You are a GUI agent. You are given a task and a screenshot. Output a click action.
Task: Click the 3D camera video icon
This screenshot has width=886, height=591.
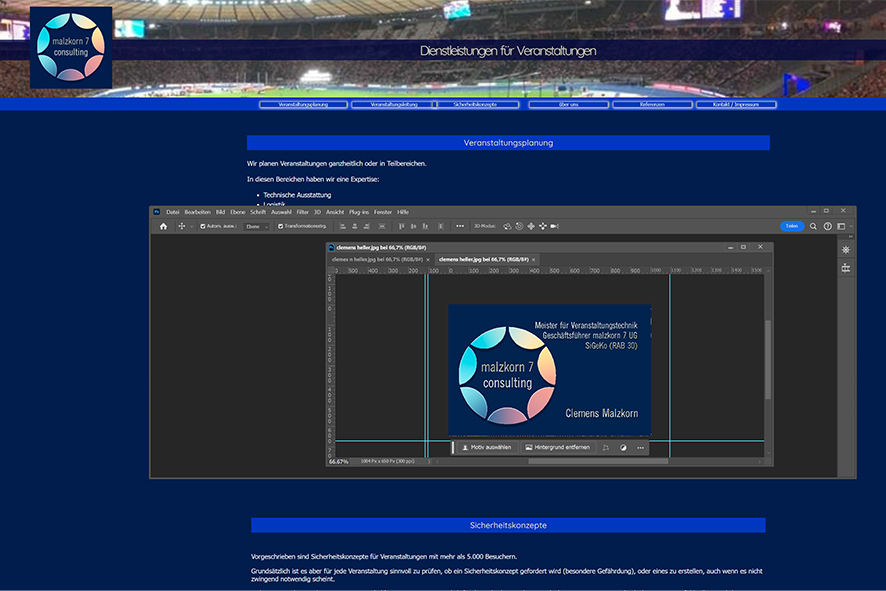point(554,226)
